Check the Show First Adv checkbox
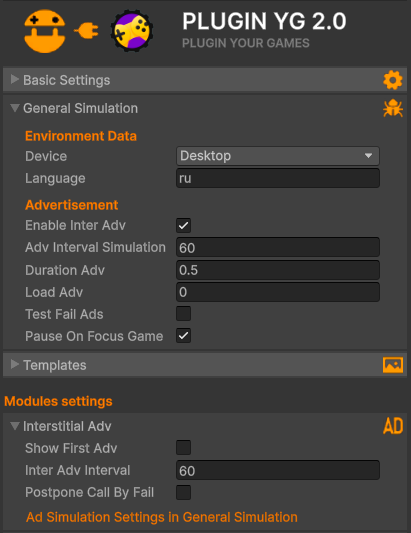The height and width of the screenshot is (533, 411). click(184, 448)
